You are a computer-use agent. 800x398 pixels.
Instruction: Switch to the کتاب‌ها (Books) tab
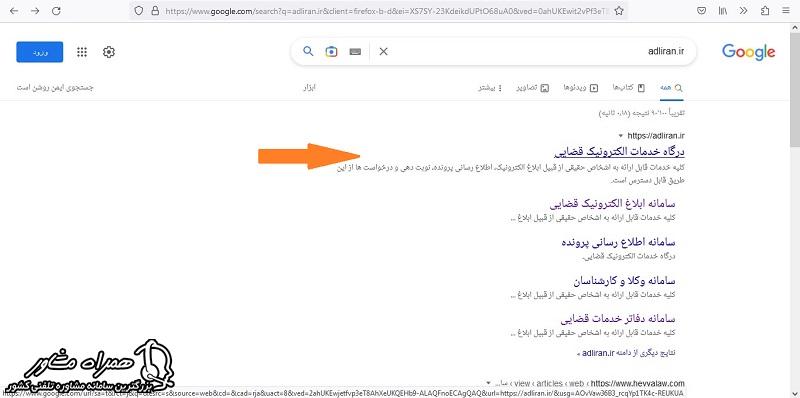[629, 88]
